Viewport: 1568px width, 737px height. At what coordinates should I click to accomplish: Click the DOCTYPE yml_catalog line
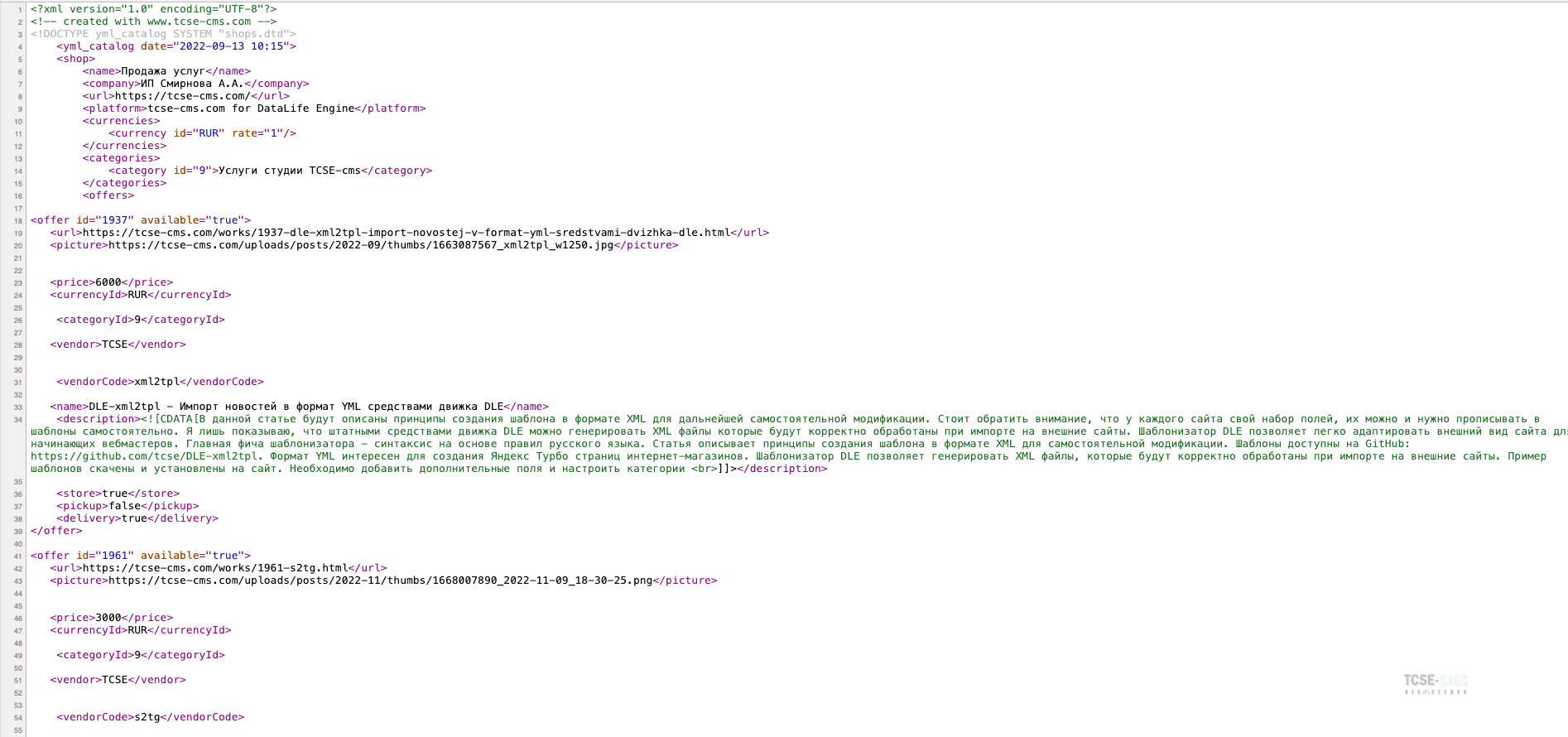coord(163,34)
